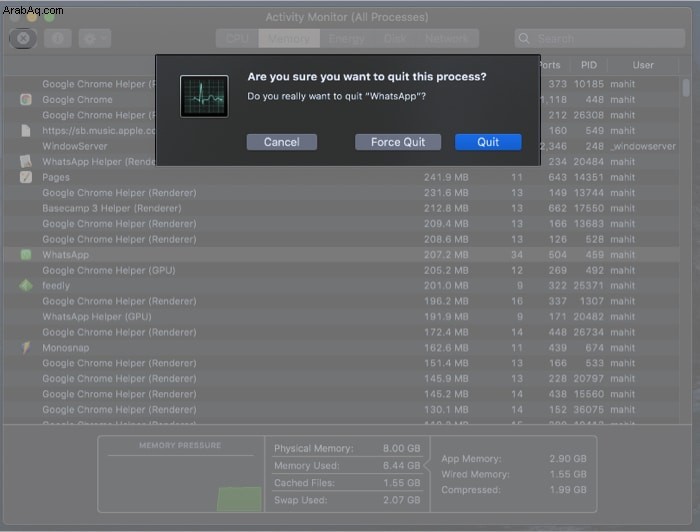Click the 162.6 MB memory value
This screenshot has width=700, height=532.
[x=446, y=348]
